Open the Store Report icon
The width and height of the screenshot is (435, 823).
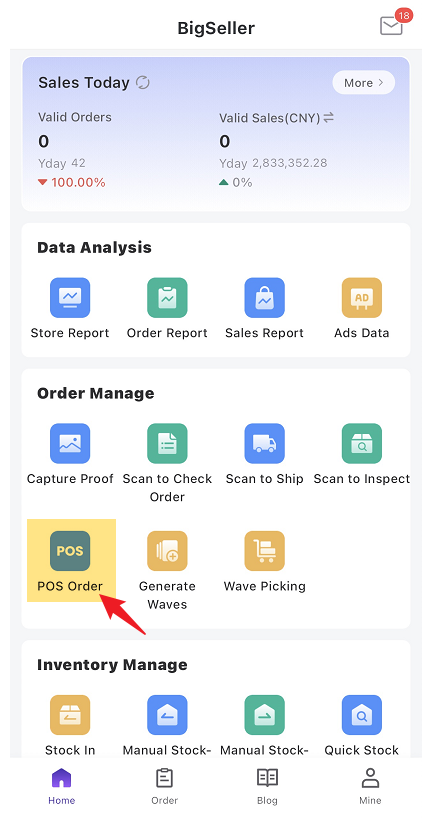70,298
